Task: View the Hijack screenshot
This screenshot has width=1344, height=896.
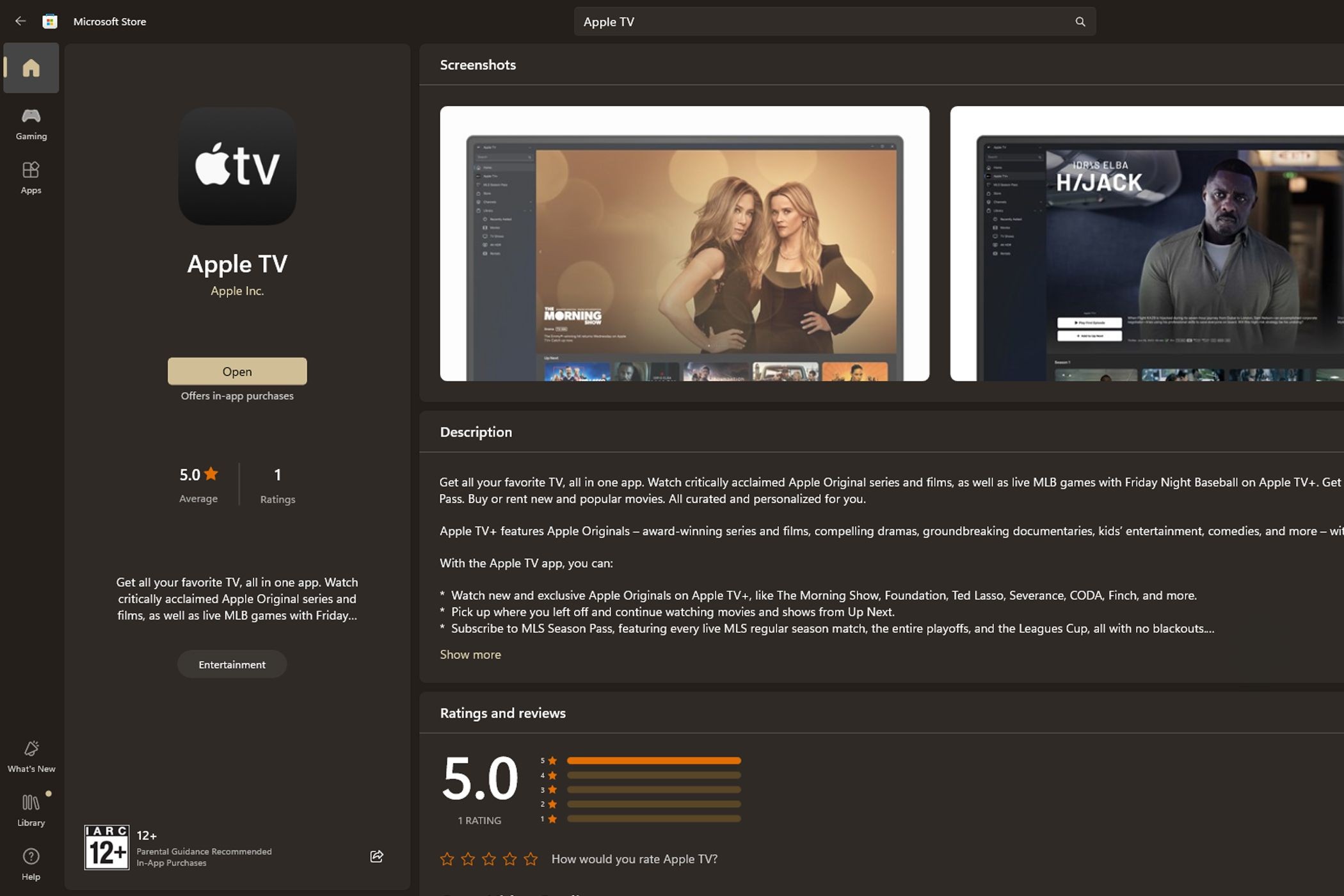Action: tap(1147, 244)
